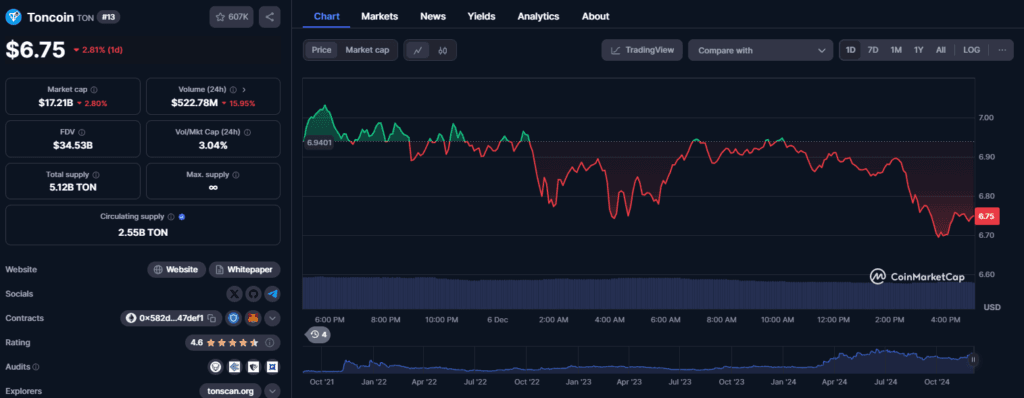Screen dimensions: 1024x398
Task: Open the X (Twitter) social link
Action: [x=234, y=294]
